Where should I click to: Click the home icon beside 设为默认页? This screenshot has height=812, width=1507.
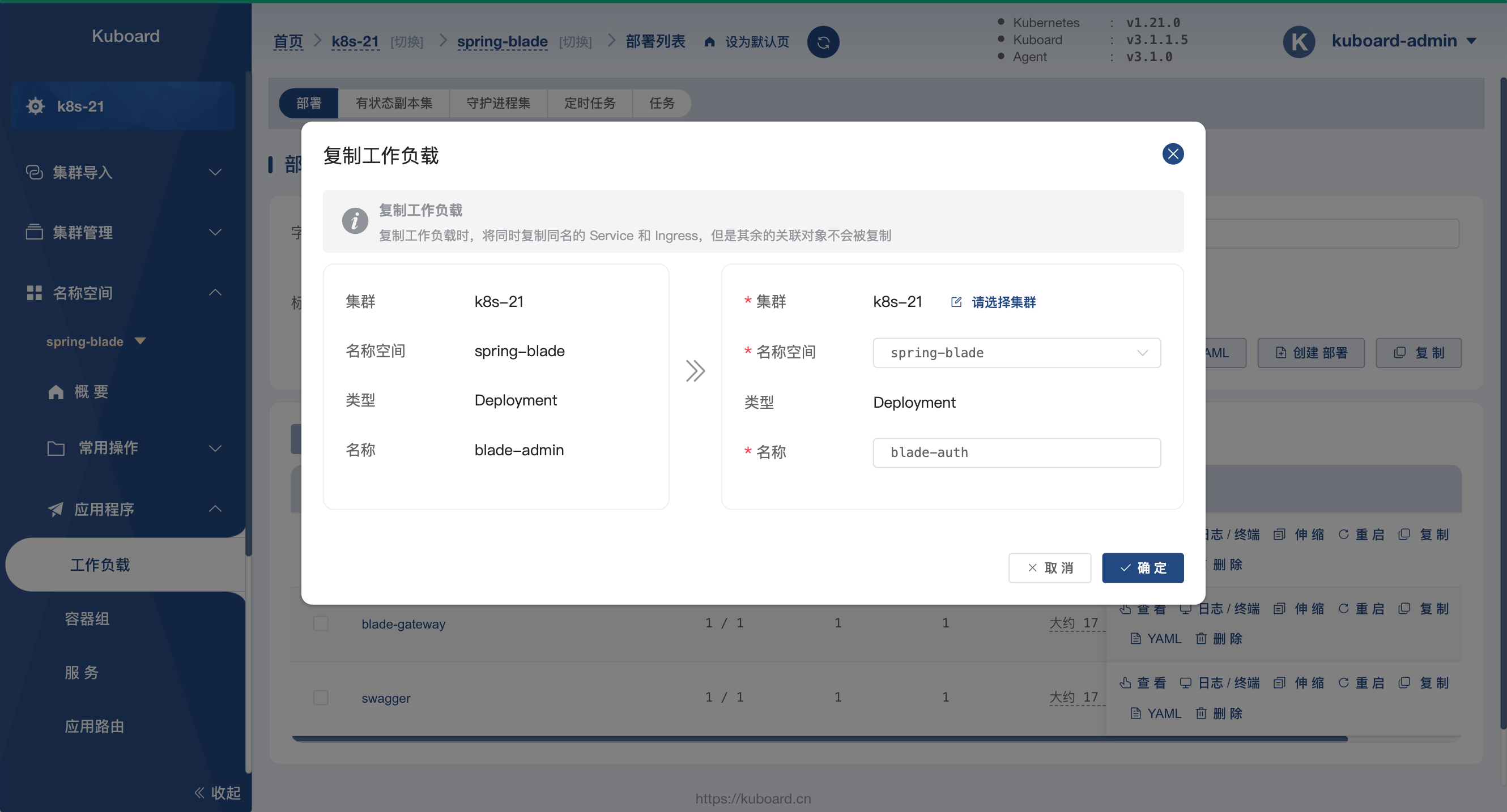click(709, 41)
